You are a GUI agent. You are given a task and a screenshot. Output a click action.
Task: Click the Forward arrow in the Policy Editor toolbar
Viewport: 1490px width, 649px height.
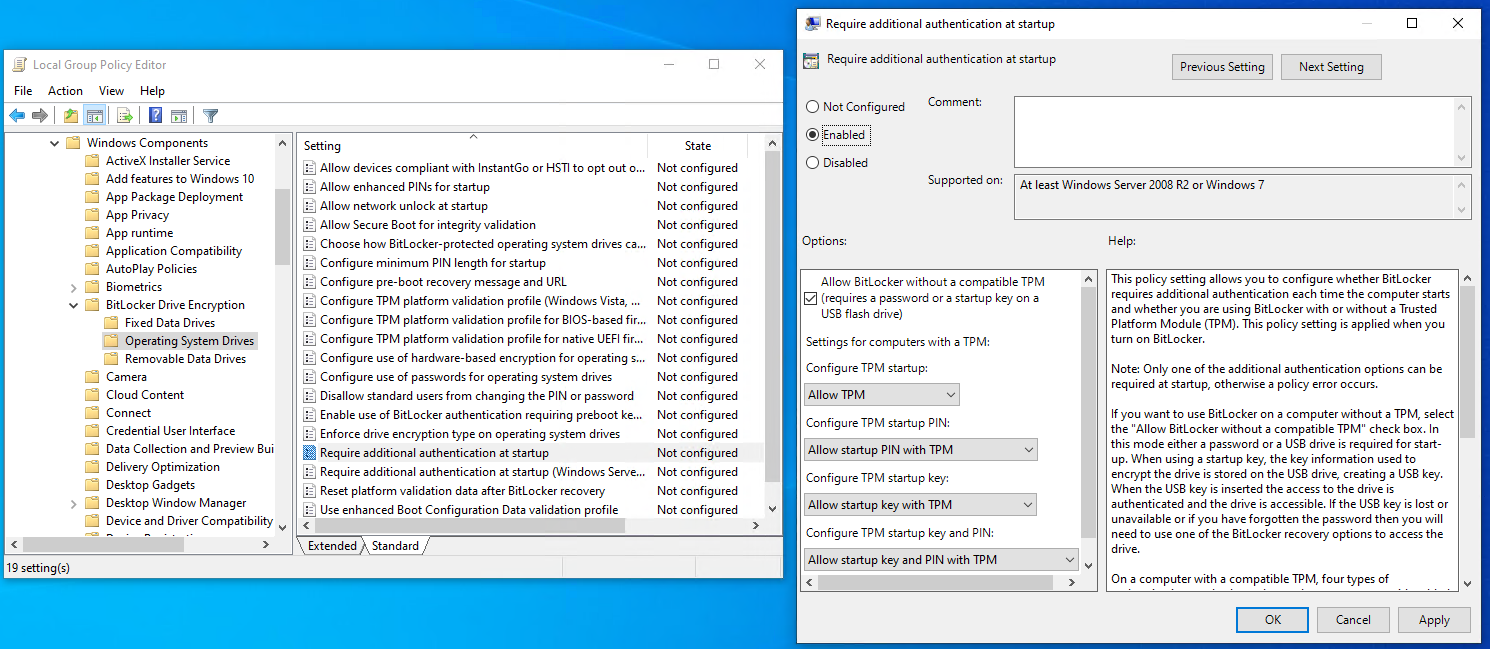point(40,116)
